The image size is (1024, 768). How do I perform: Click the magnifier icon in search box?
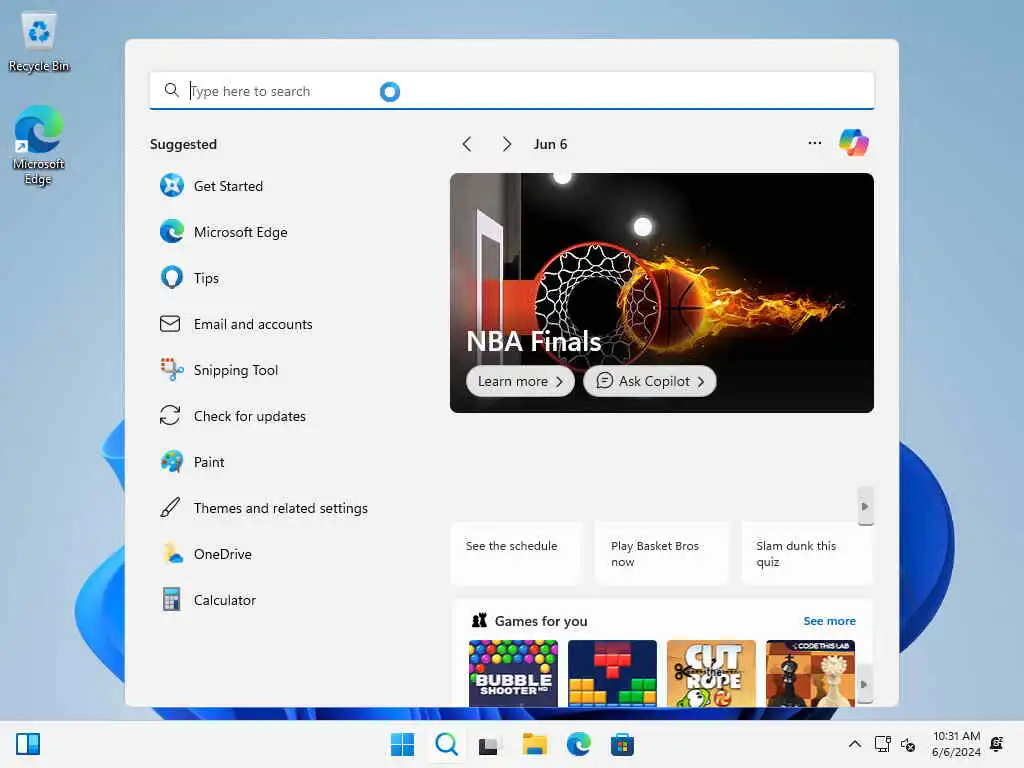(171, 90)
